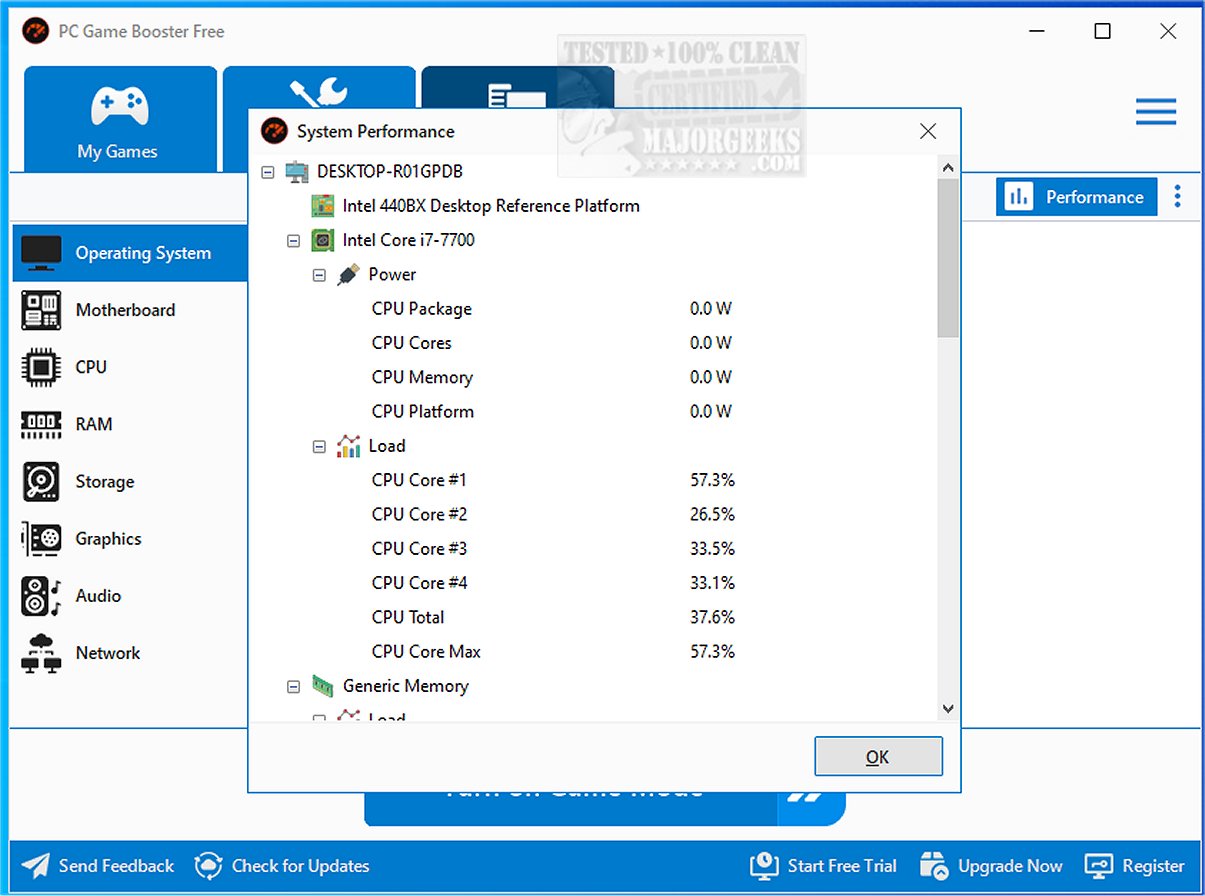Click the Network icon in sidebar
The image size is (1205, 896).
pyautogui.click(x=41, y=653)
